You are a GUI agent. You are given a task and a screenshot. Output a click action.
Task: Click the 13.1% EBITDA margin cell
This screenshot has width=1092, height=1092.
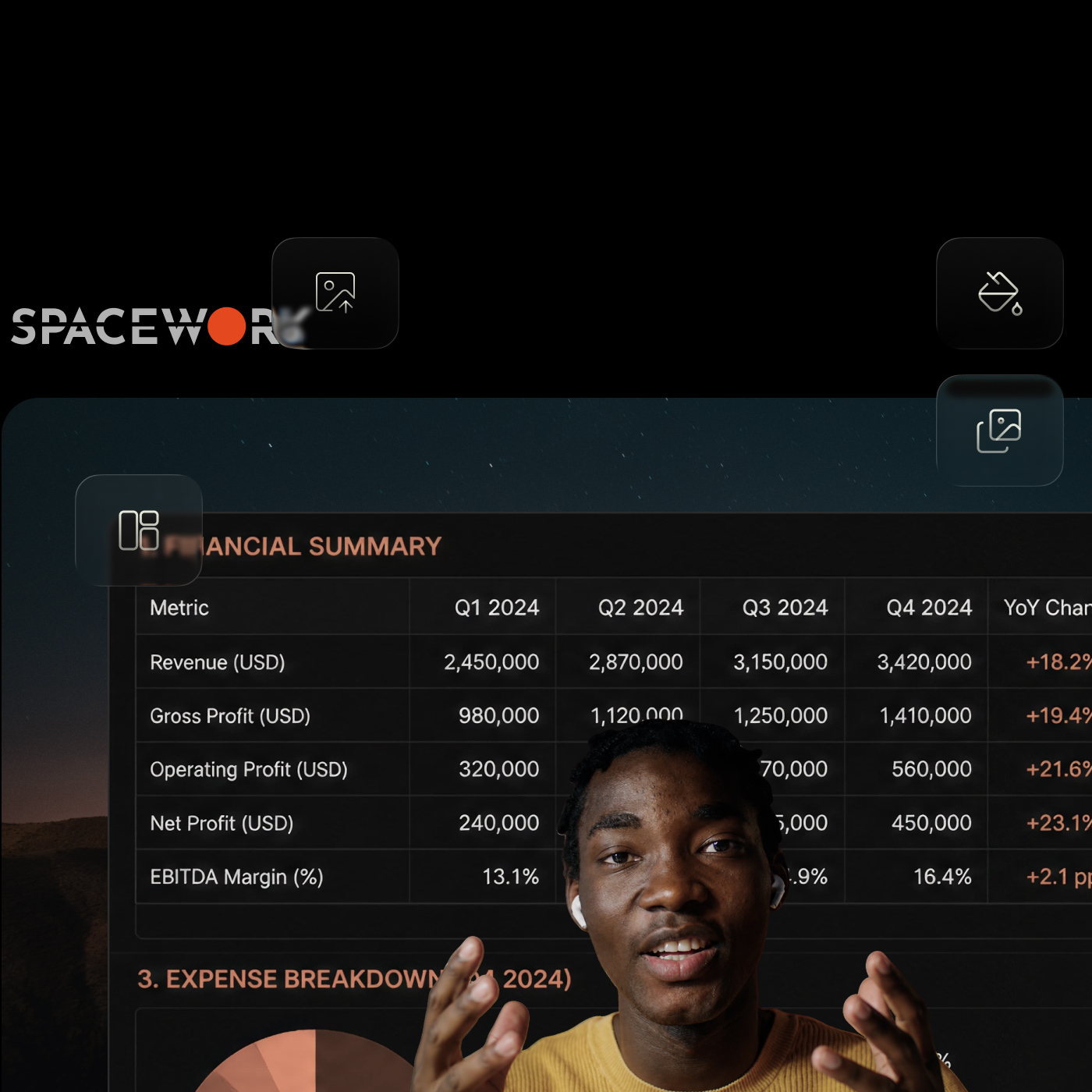click(511, 877)
